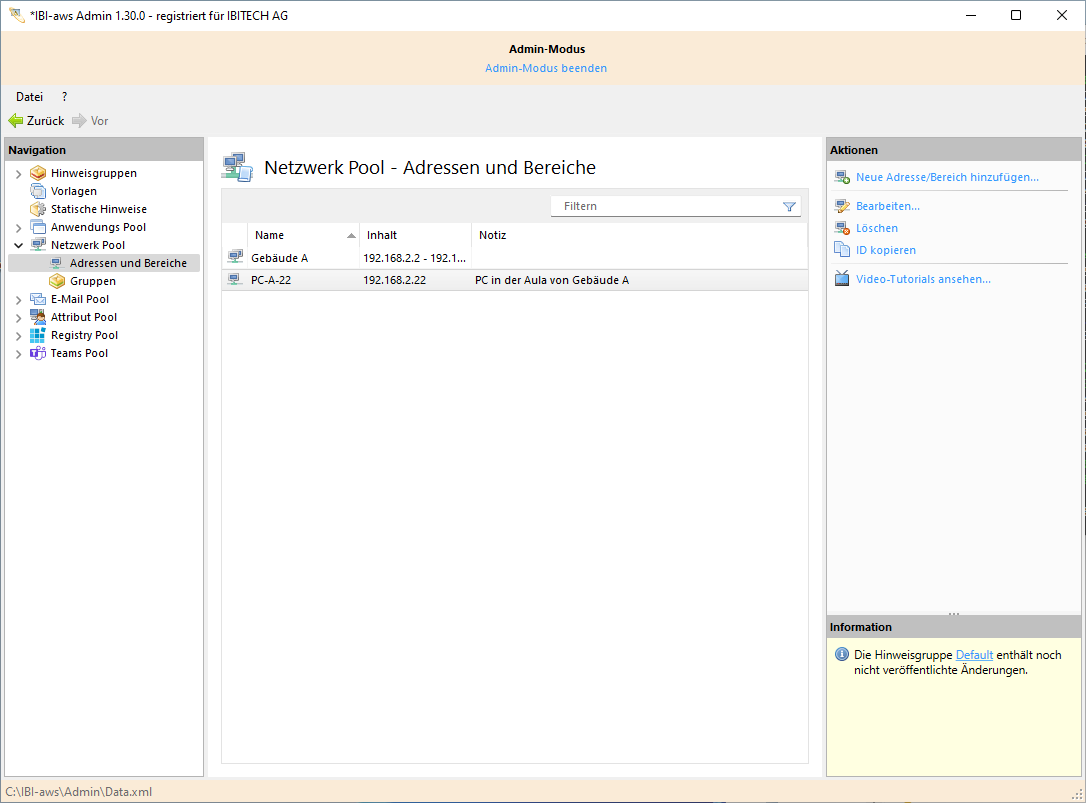Expand the Hinweisgruppen tree node
The image size is (1086, 803).
[18, 174]
